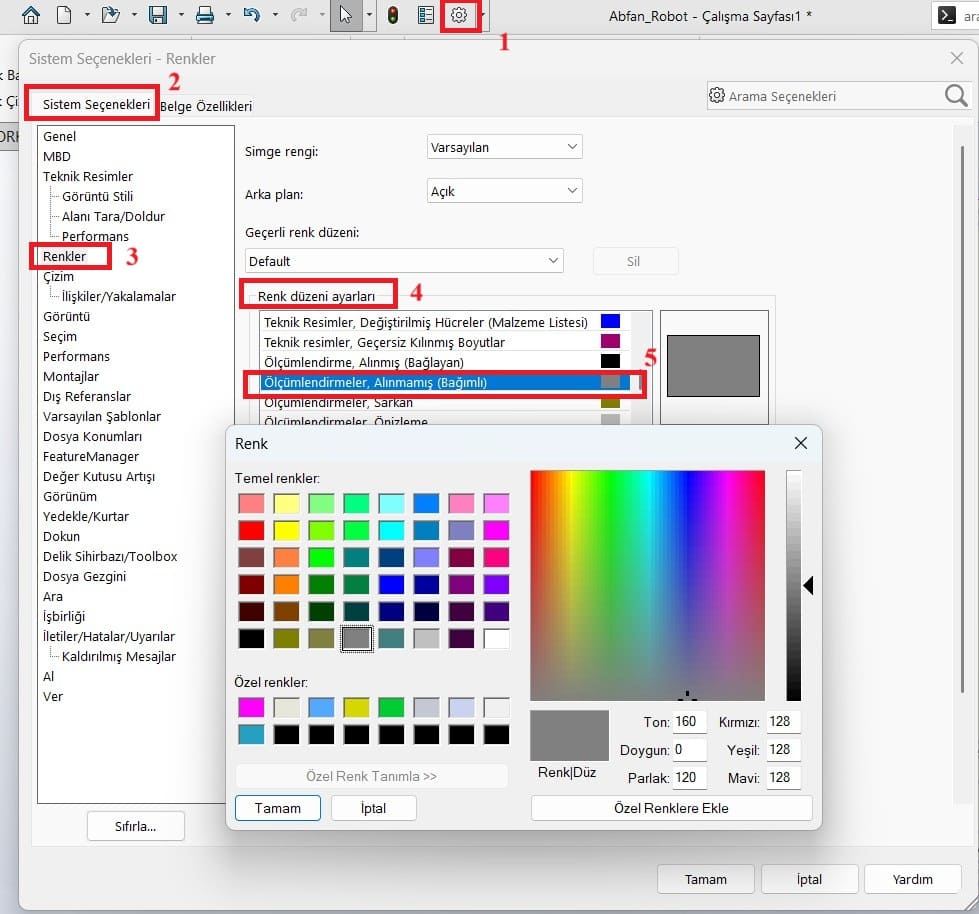Click the New document icon

point(64,14)
